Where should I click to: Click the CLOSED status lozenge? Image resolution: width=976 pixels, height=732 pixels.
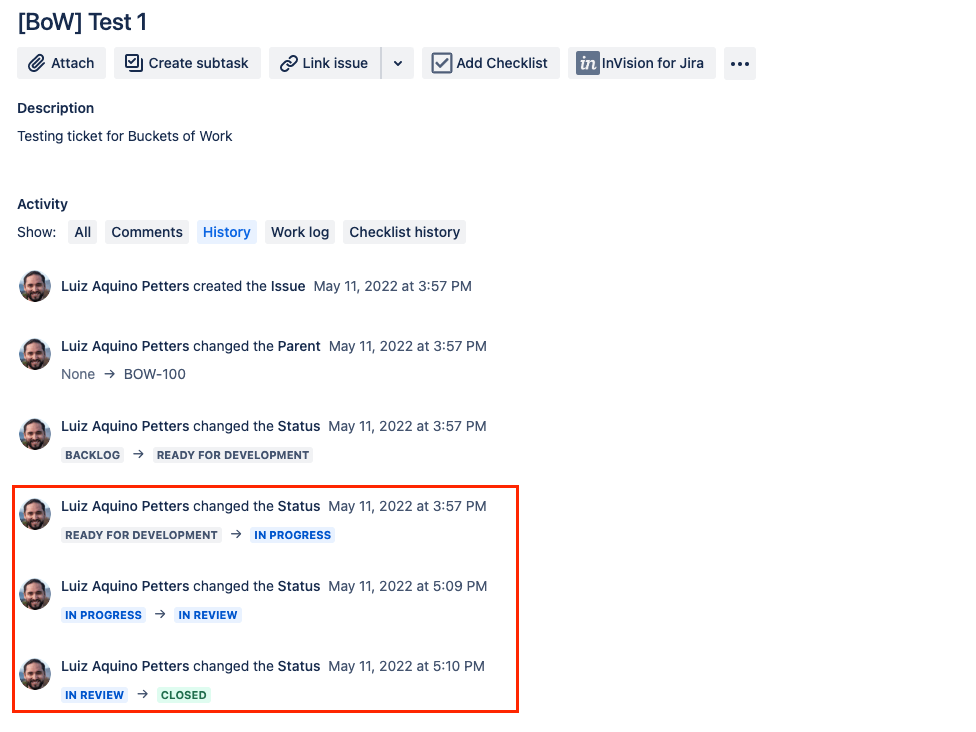[183, 694]
